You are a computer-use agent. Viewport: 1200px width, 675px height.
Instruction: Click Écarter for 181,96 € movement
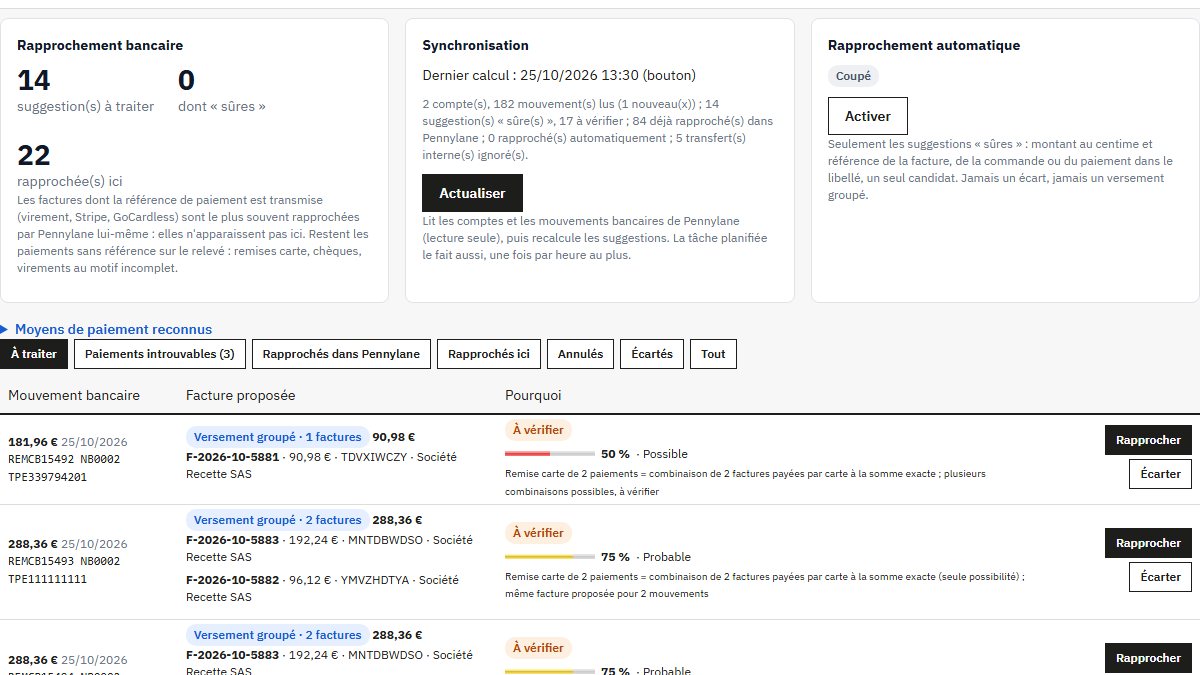coord(1160,474)
